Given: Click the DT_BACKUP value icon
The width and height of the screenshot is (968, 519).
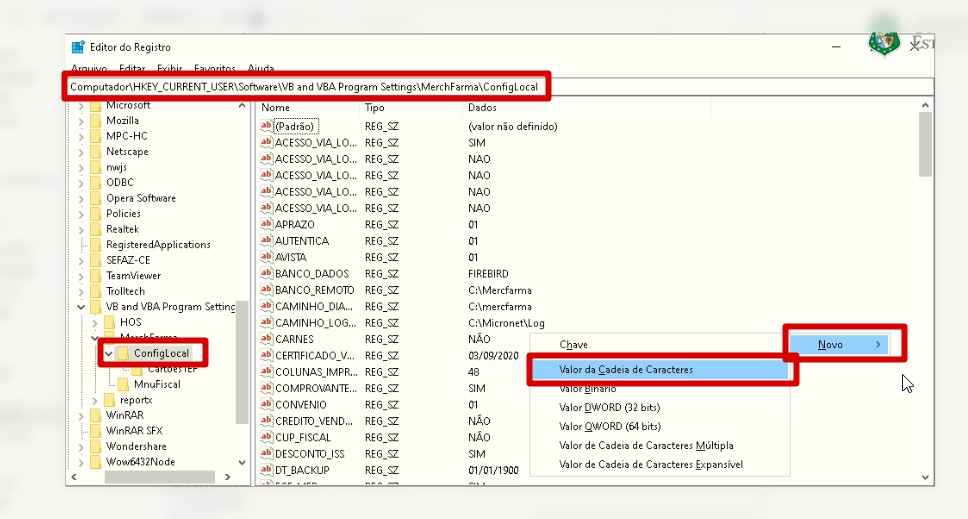Looking at the screenshot, I should tap(266, 470).
